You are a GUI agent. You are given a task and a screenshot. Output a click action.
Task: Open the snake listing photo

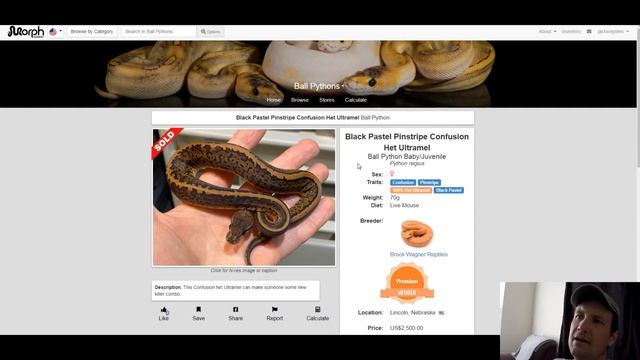click(x=244, y=198)
